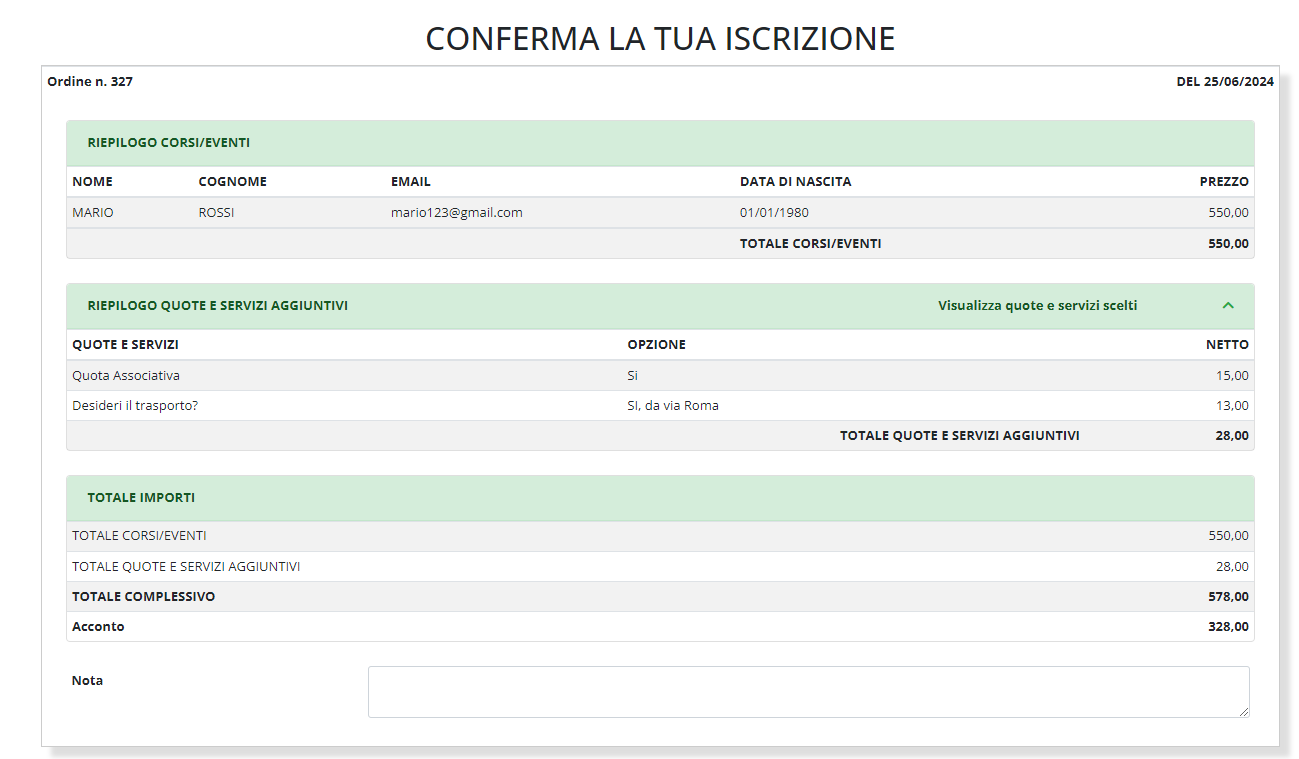Click the 'Conferma la tua iscrizione' page title

tap(660, 38)
